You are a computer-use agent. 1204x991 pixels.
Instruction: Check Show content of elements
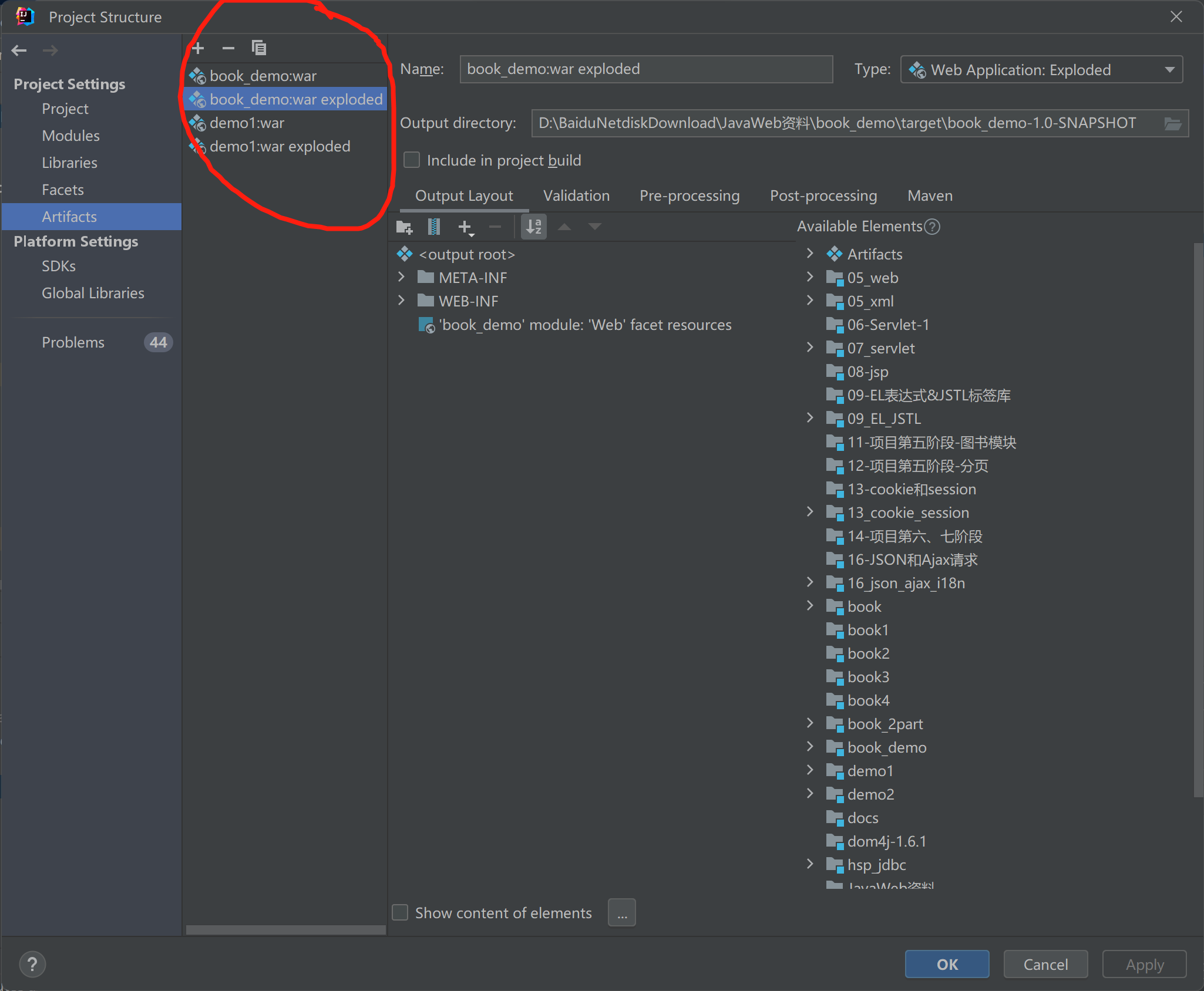click(x=401, y=912)
